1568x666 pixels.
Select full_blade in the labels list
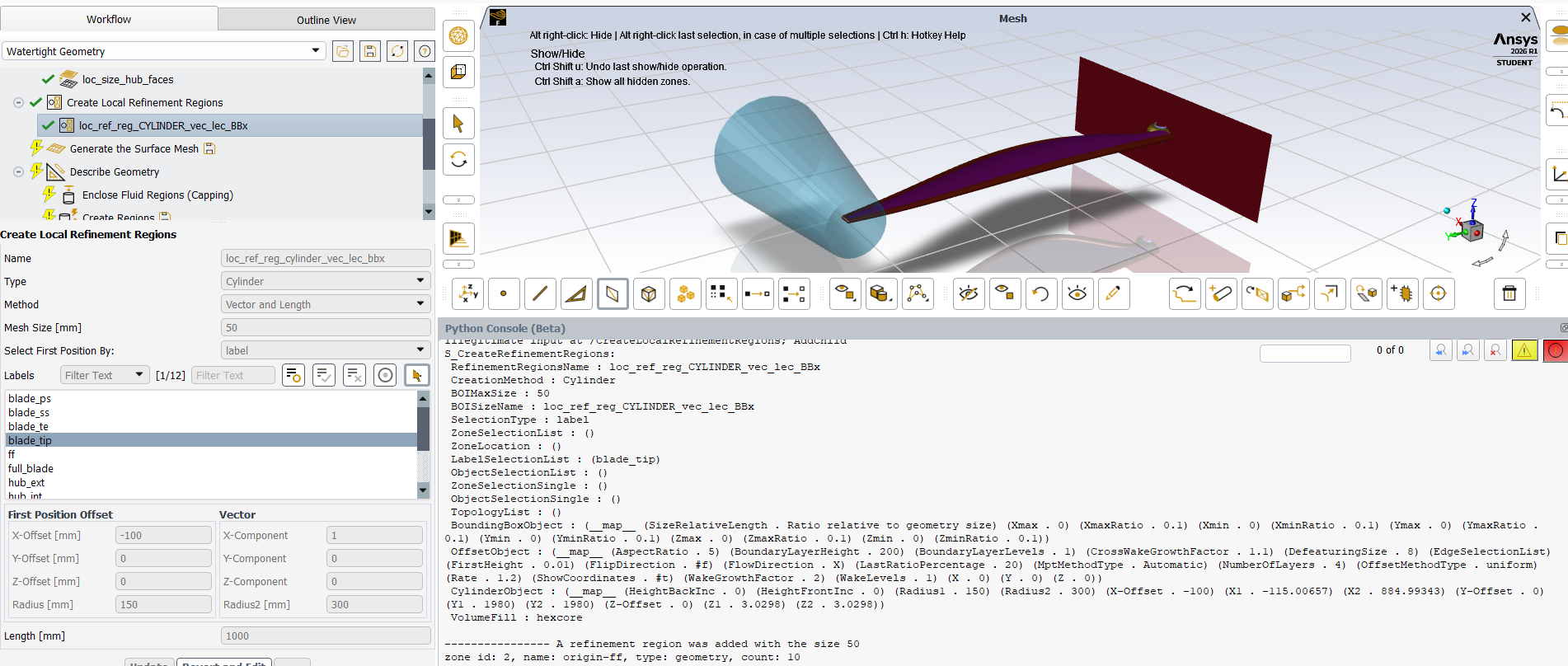(x=31, y=469)
